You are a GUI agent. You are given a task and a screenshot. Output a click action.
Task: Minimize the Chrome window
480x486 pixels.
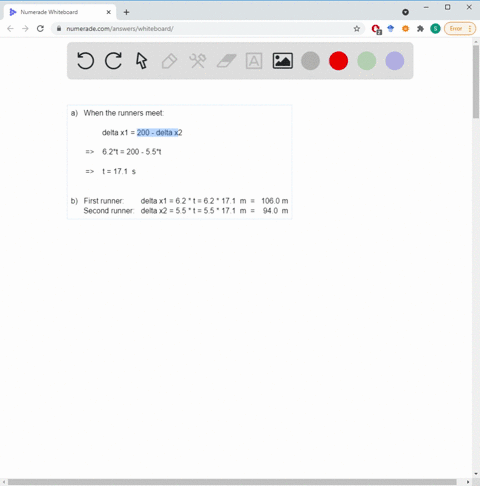click(x=426, y=7)
